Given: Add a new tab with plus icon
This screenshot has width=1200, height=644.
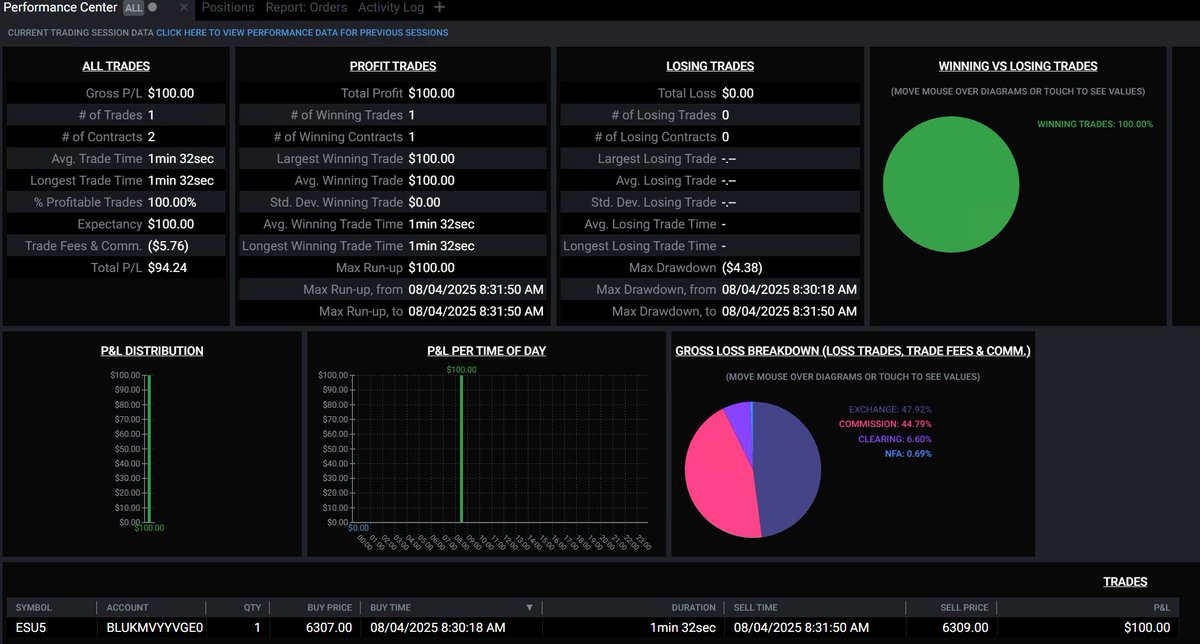Looking at the screenshot, I should coord(440,7).
